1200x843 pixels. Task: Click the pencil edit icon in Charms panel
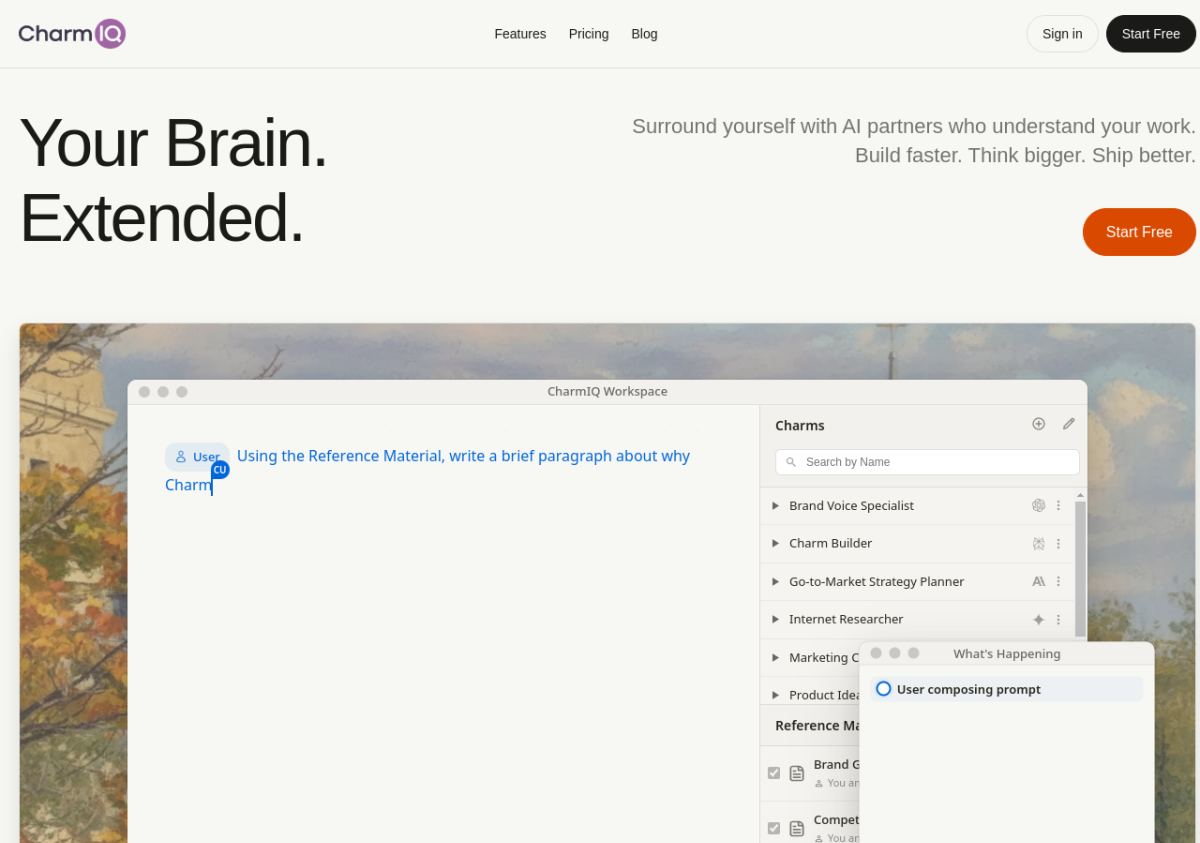1069,424
